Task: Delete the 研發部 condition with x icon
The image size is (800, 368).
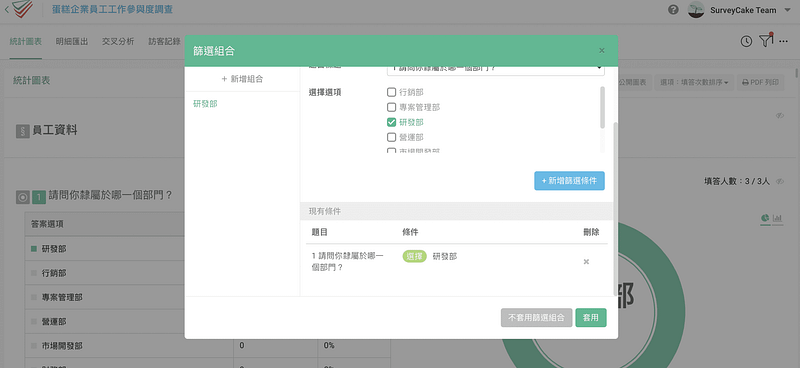Action: pyautogui.click(x=586, y=262)
